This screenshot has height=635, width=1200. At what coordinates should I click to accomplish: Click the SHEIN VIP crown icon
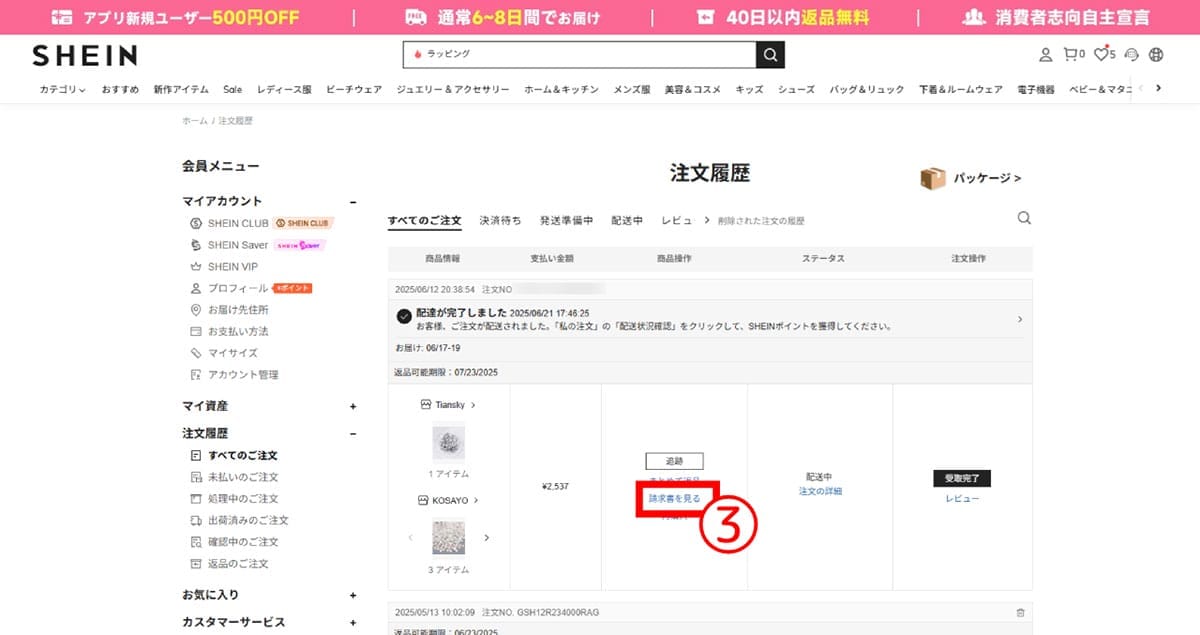tap(198, 267)
